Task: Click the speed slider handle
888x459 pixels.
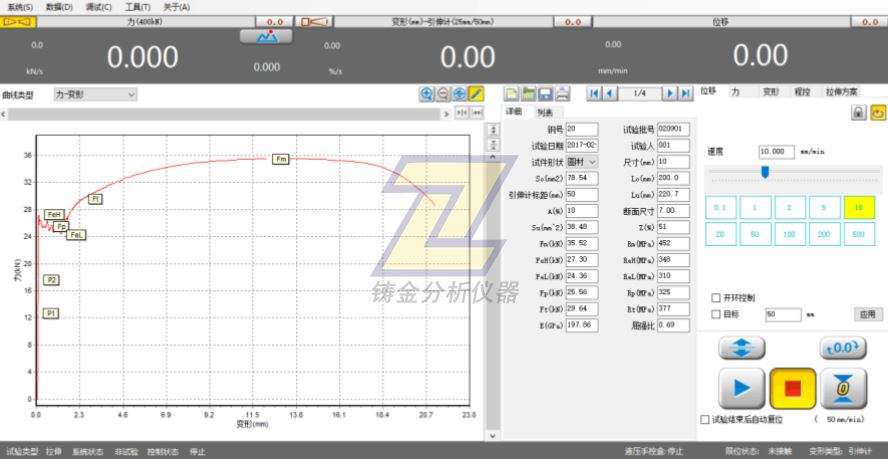Action: 765,172
